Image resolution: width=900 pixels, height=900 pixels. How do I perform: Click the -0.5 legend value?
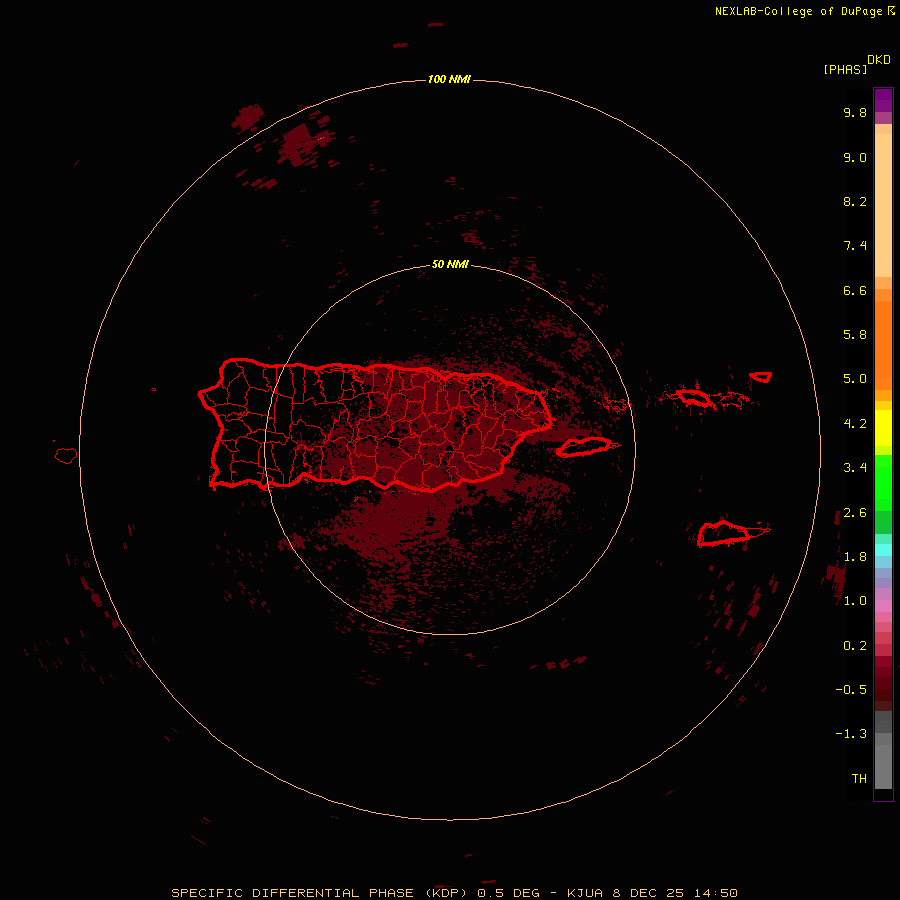(x=851, y=690)
